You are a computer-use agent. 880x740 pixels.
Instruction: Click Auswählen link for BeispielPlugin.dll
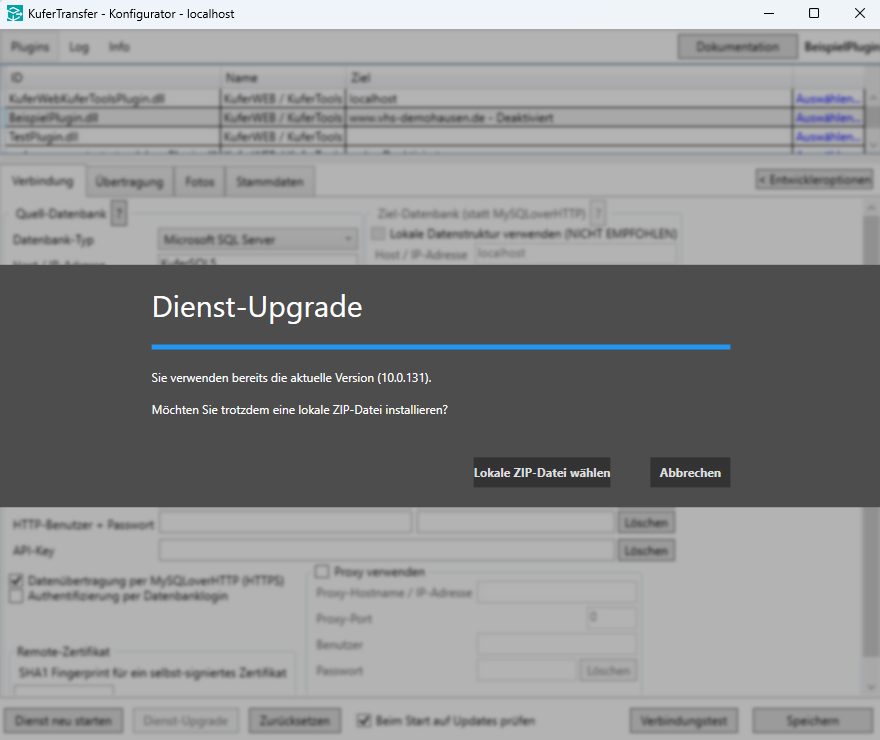click(x=828, y=118)
